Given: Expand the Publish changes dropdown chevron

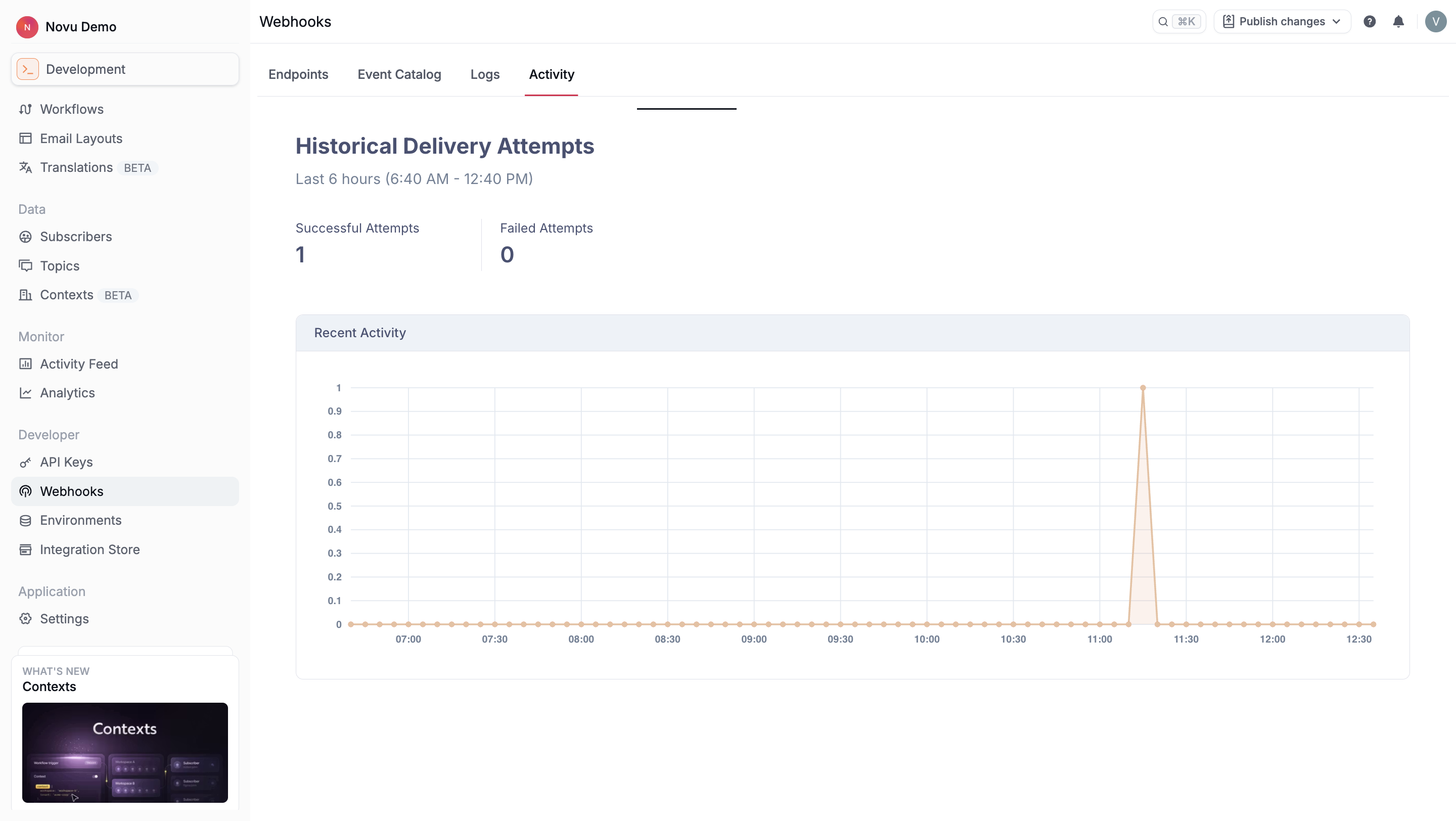Looking at the screenshot, I should [1336, 21].
